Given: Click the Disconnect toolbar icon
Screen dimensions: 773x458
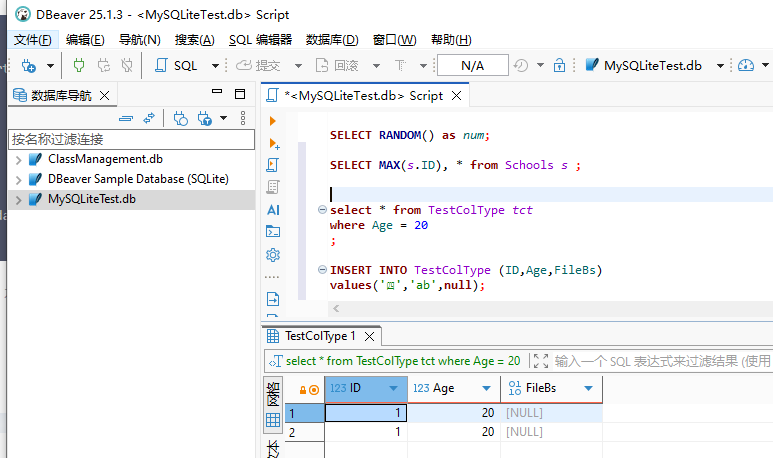Looking at the screenshot, I should pyautogui.click(x=127, y=65).
